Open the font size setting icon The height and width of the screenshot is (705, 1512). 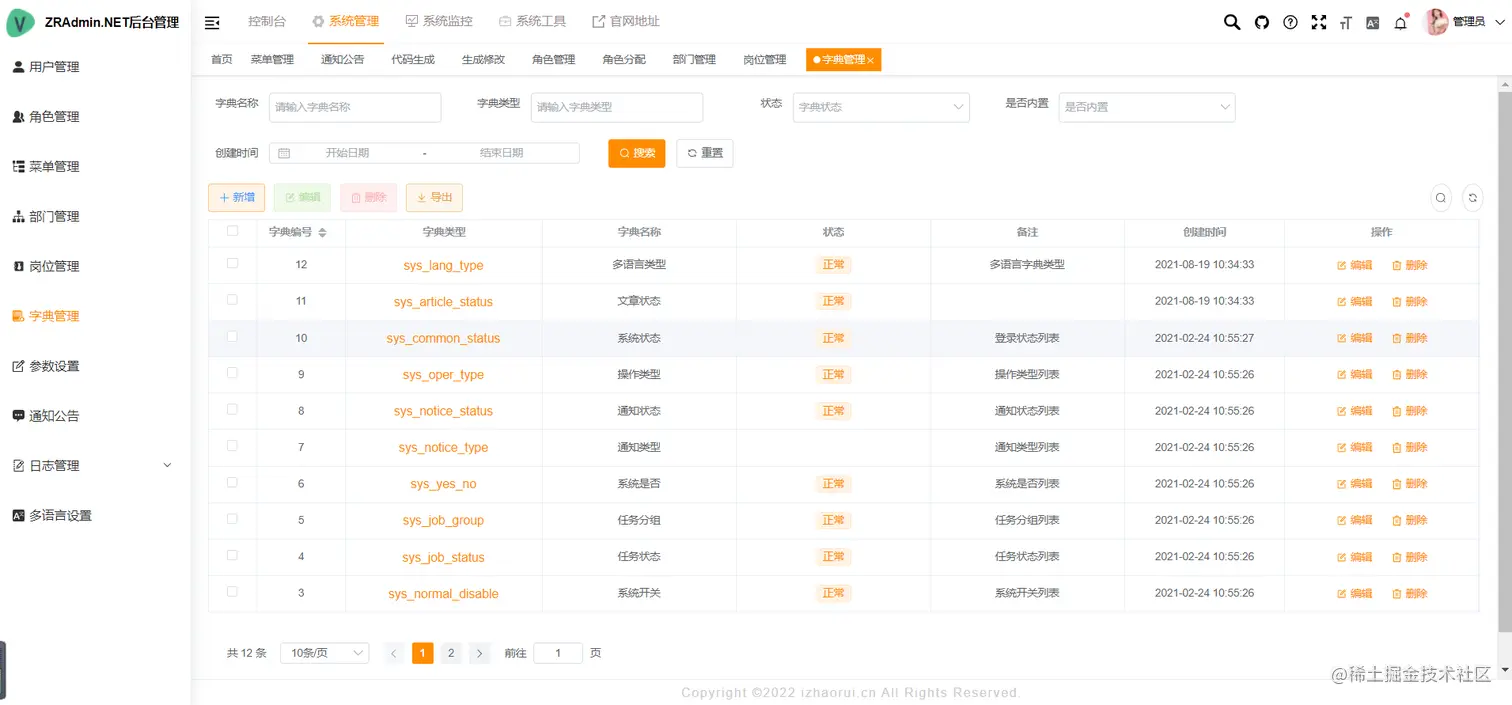1346,22
